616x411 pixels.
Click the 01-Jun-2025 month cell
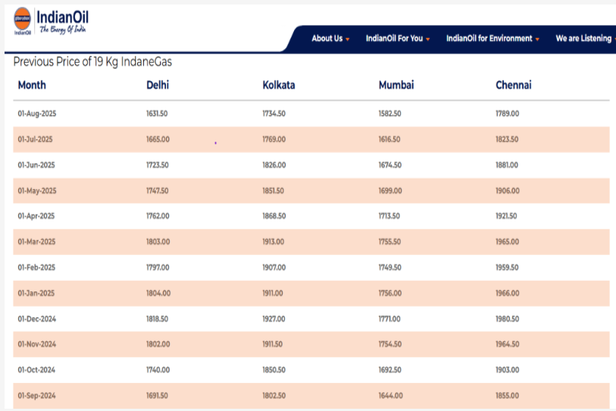[x=36, y=165]
